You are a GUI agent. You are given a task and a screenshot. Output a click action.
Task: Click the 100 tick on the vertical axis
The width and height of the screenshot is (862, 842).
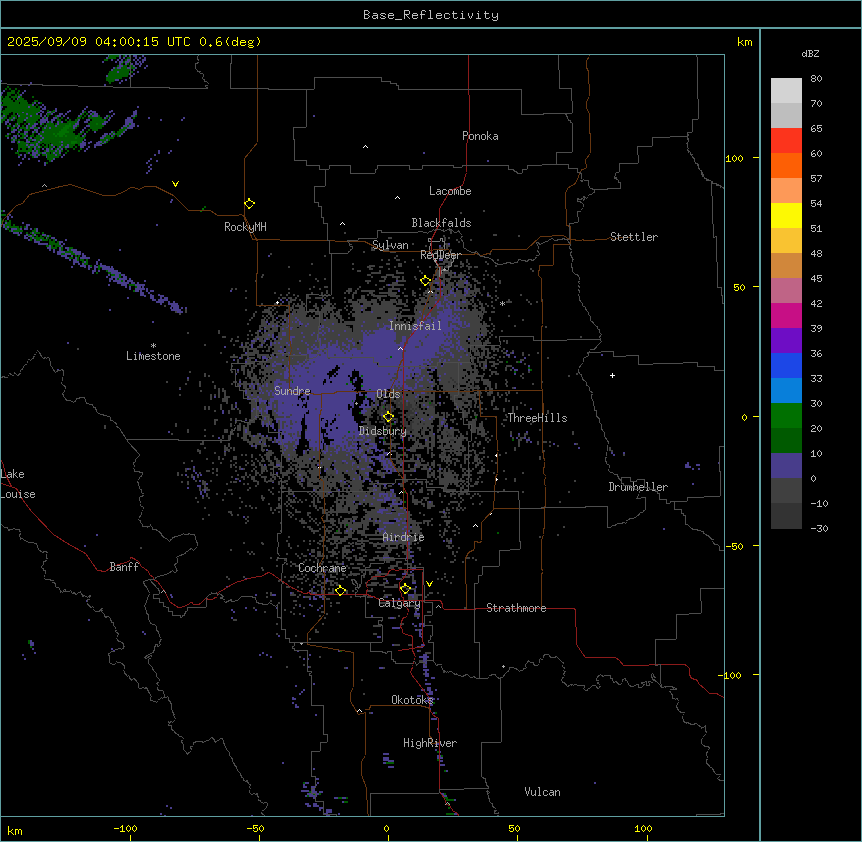(734, 158)
